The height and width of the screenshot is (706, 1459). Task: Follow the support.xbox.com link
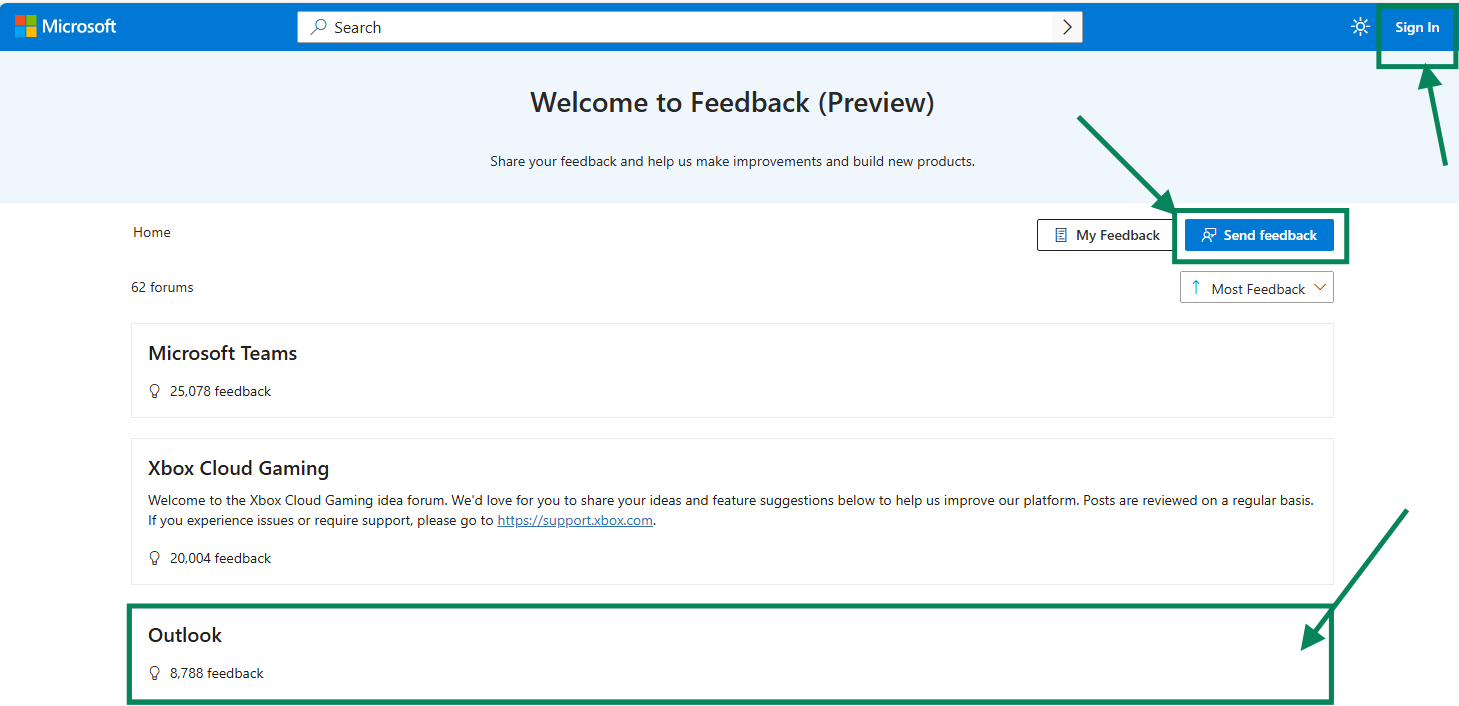click(575, 520)
